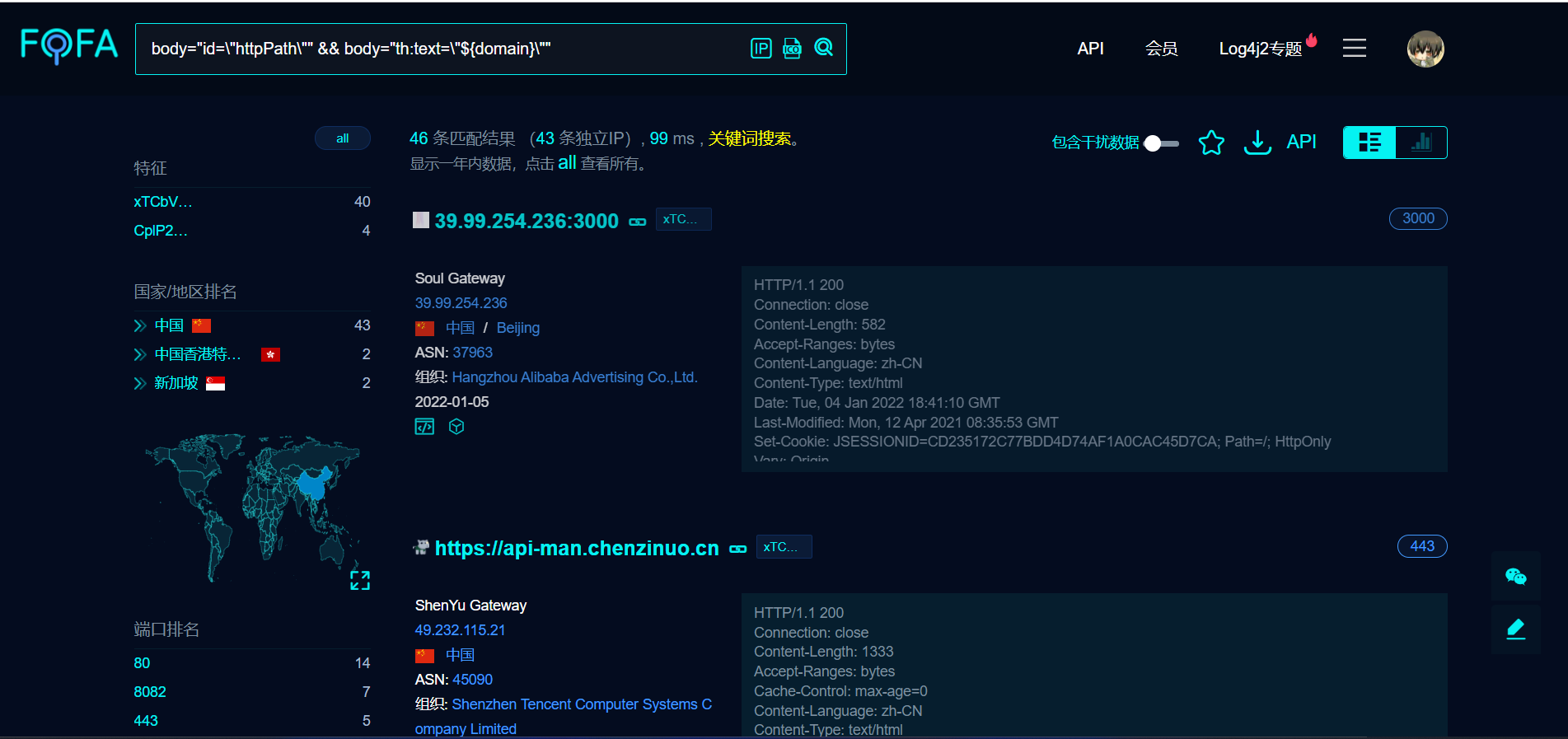The image size is (1568, 739).
Task: Open the hamburger menu in the header
Action: (x=1354, y=49)
